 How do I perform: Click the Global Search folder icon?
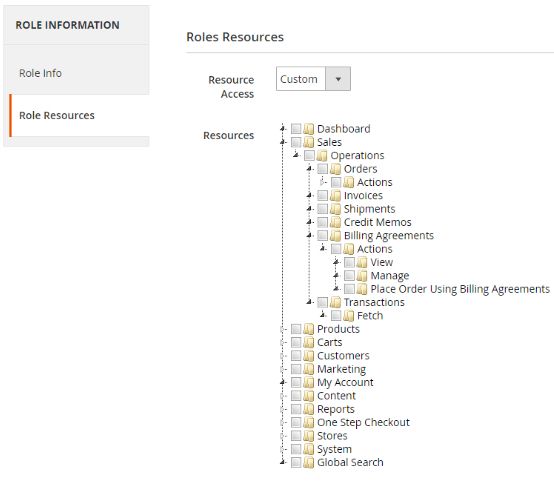pyautogui.click(x=308, y=463)
